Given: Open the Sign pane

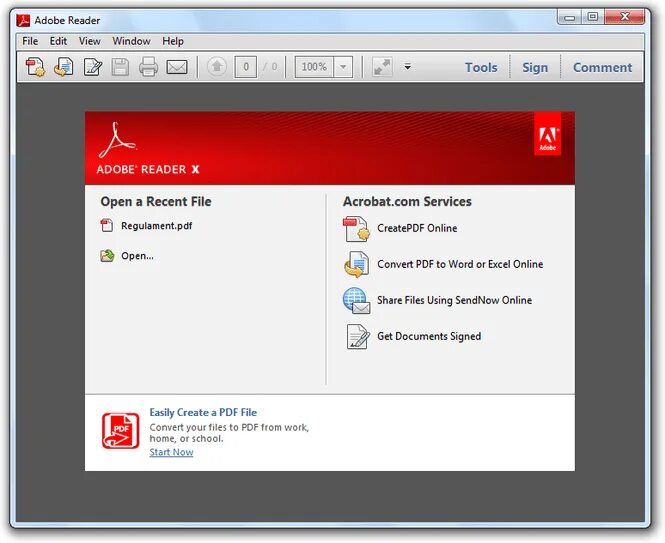Looking at the screenshot, I should point(535,67).
